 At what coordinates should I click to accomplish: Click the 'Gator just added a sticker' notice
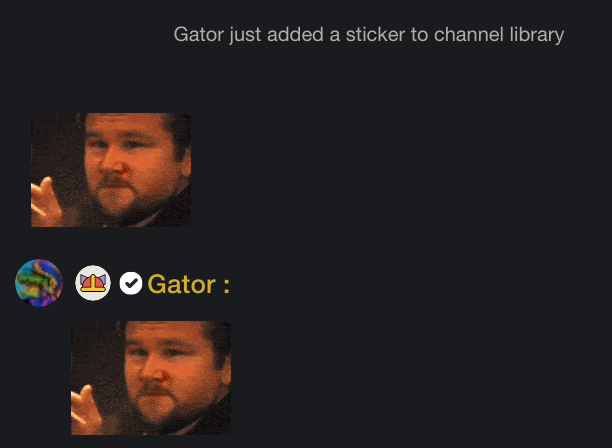click(369, 35)
